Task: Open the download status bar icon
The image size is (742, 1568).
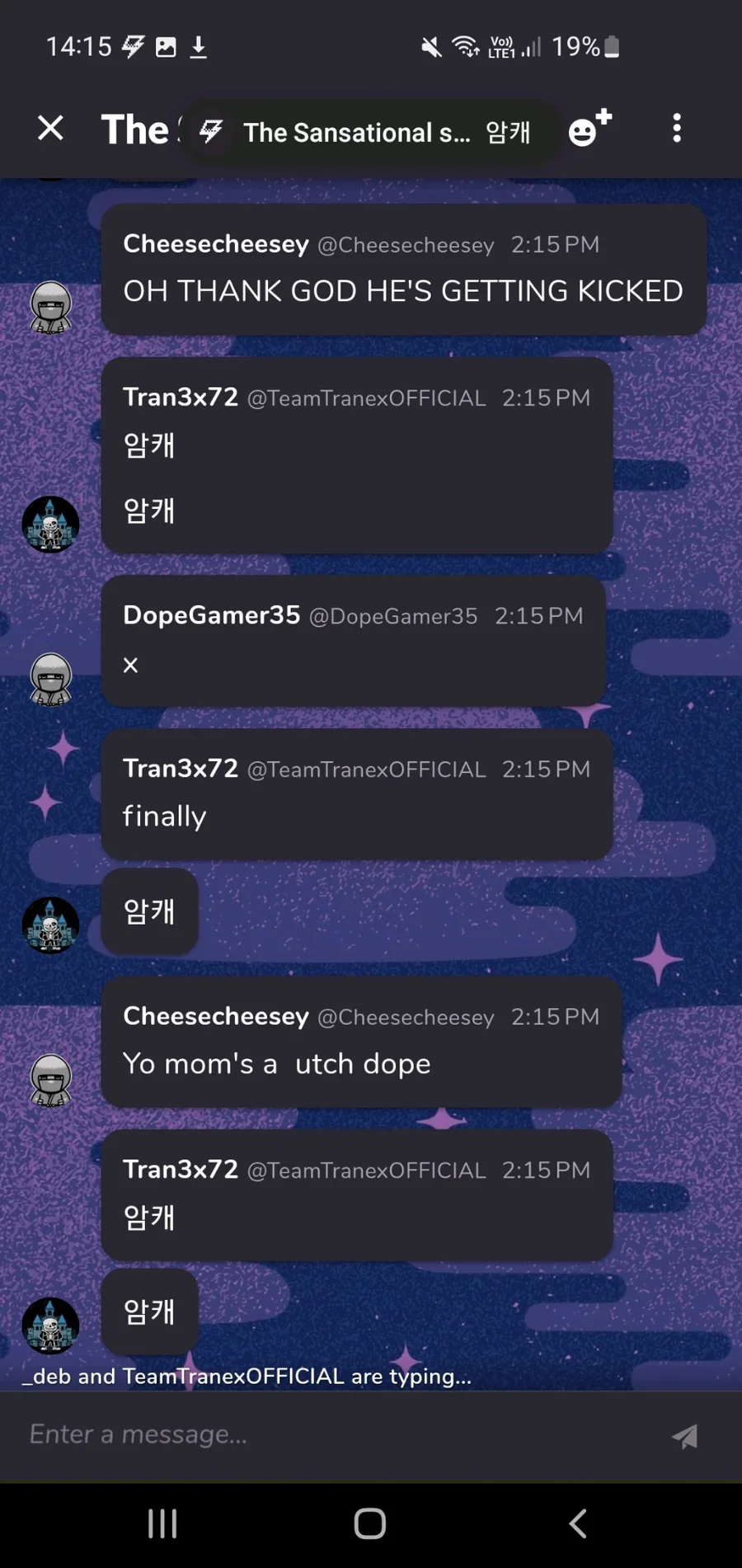Action: (x=199, y=47)
